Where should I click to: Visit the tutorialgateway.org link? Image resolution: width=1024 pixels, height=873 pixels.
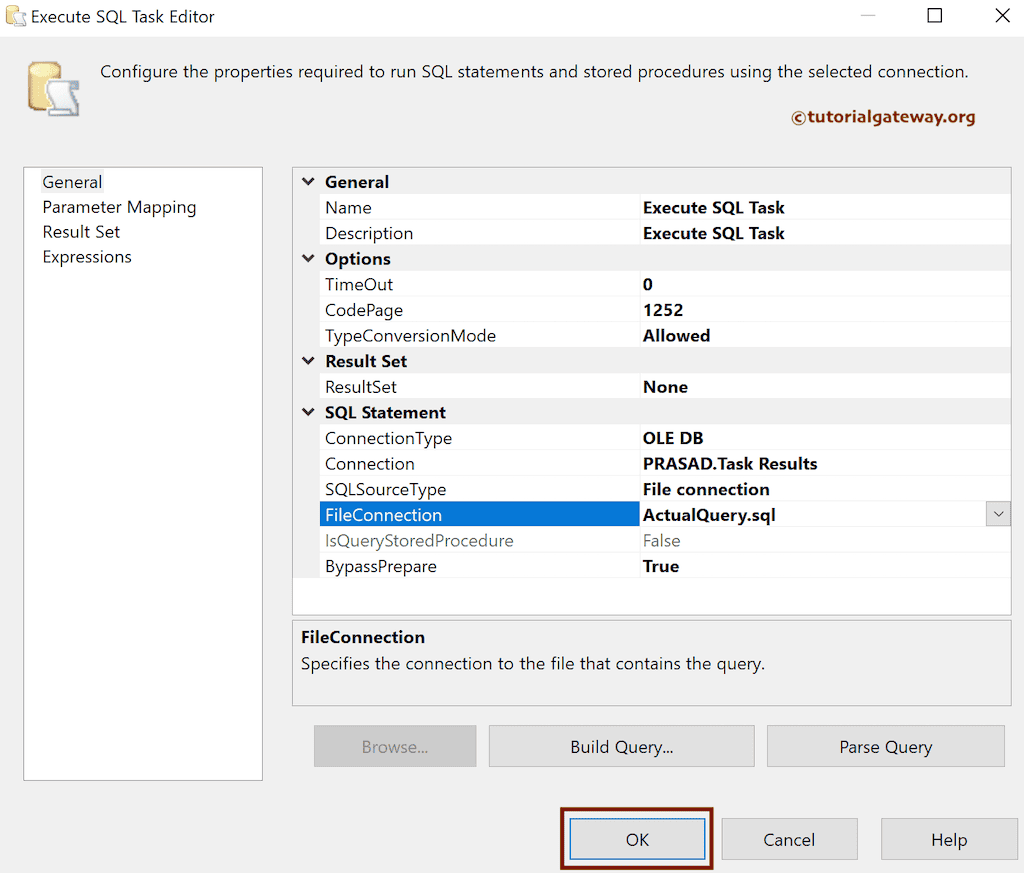click(884, 117)
